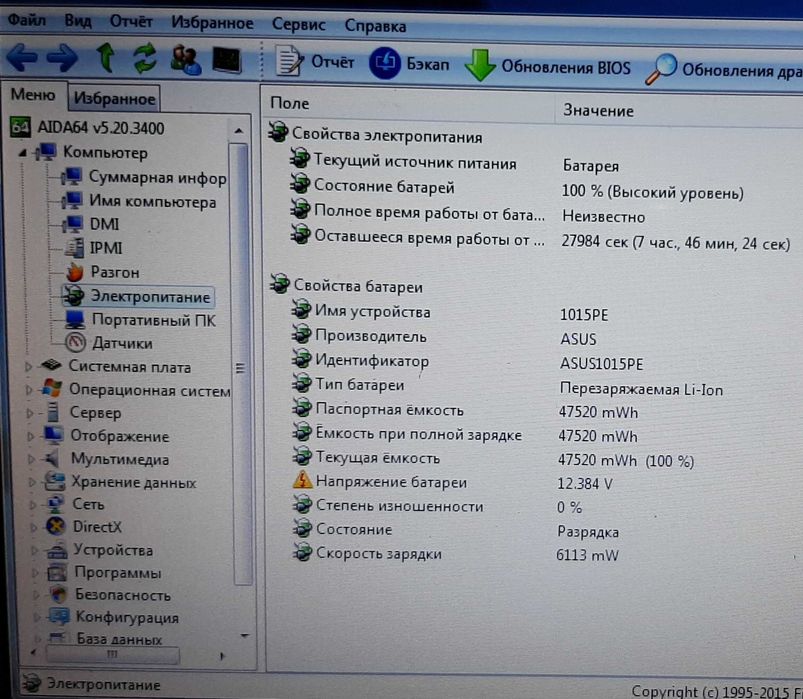Click the Свойства батареи group header

click(x=346, y=286)
